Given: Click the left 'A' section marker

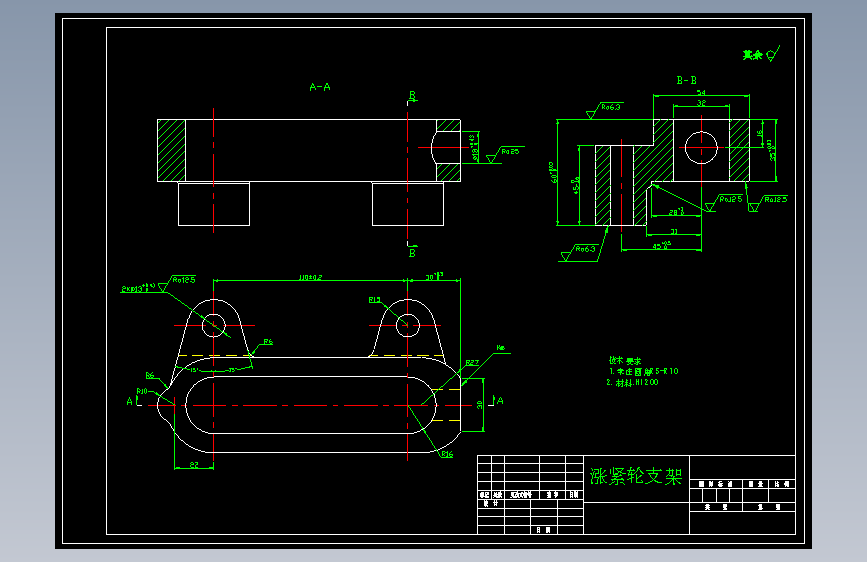Looking at the screenshot, I should [129, 401].
